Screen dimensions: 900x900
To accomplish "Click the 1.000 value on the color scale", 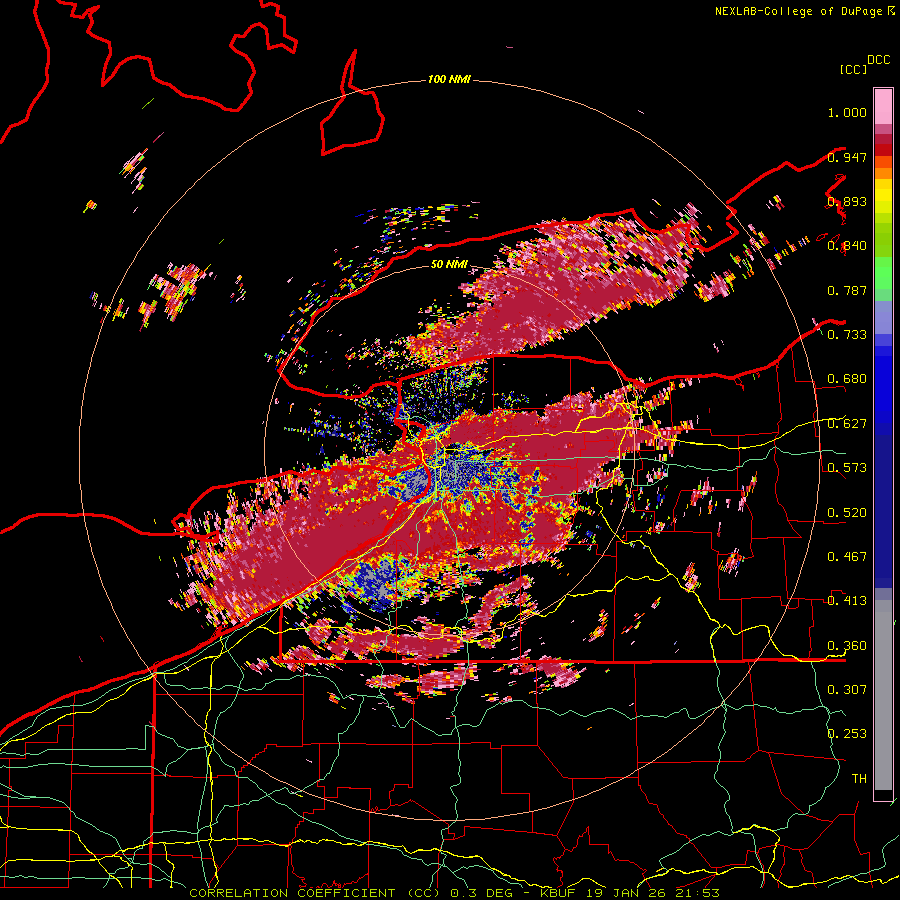I will [x=847, y=112].
